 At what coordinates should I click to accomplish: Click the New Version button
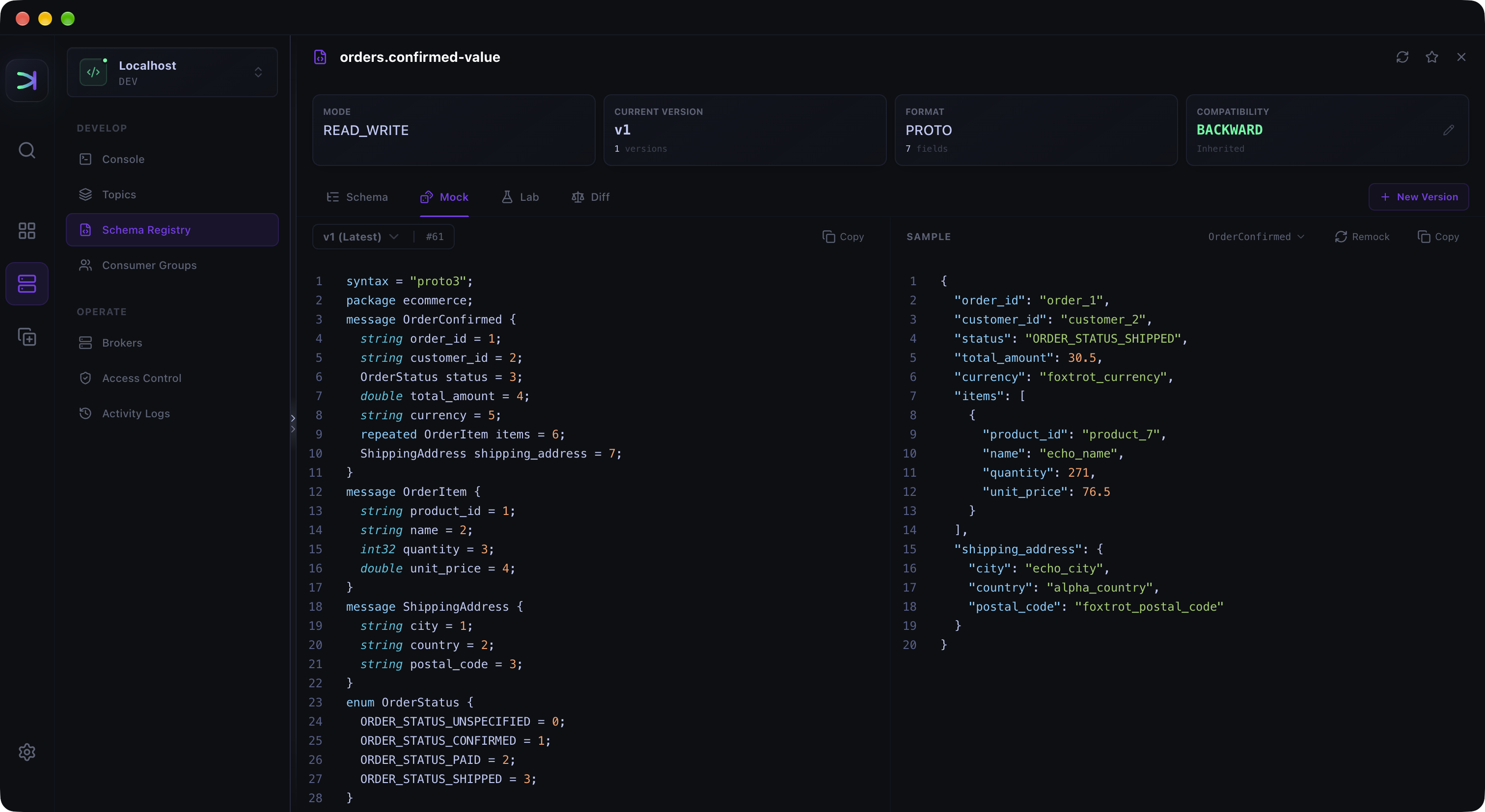[x=1419, y=197]
